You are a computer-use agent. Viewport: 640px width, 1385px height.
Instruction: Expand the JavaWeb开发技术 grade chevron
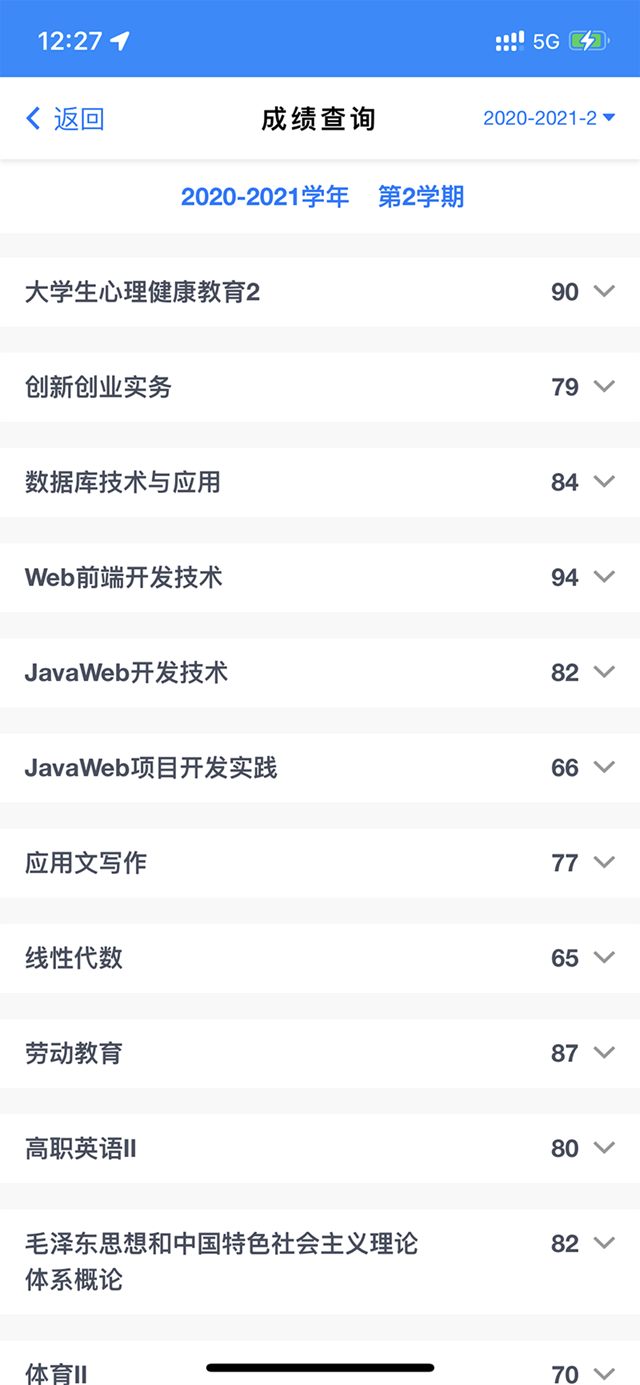[x=604, y=672]
